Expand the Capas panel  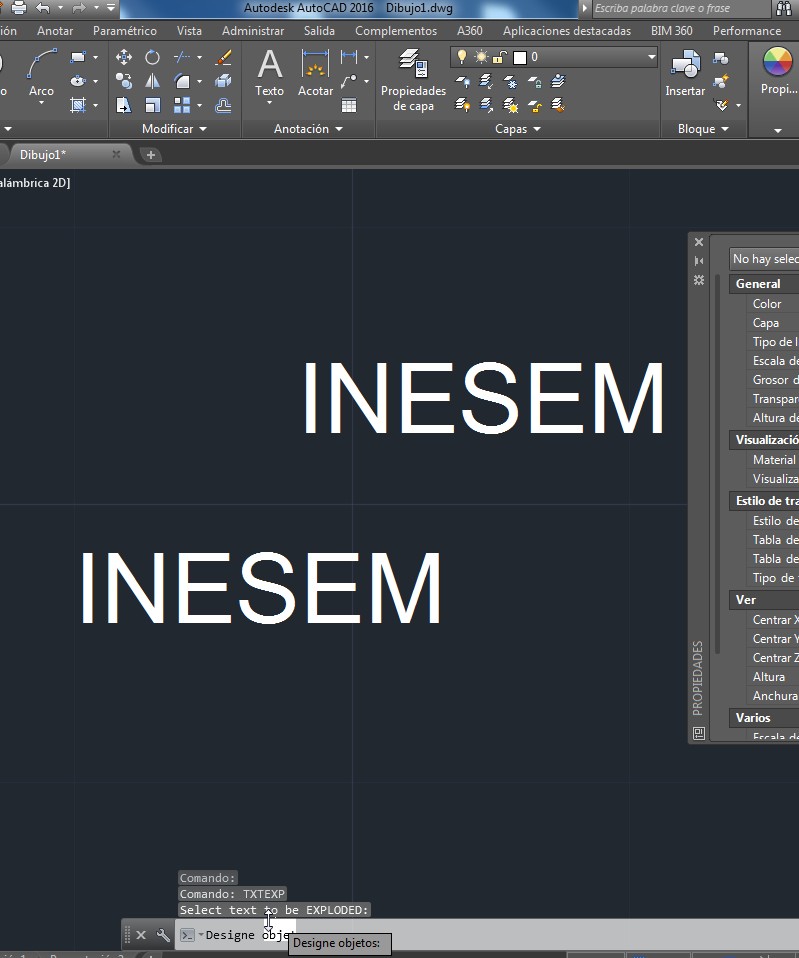[x=517, y=129]
